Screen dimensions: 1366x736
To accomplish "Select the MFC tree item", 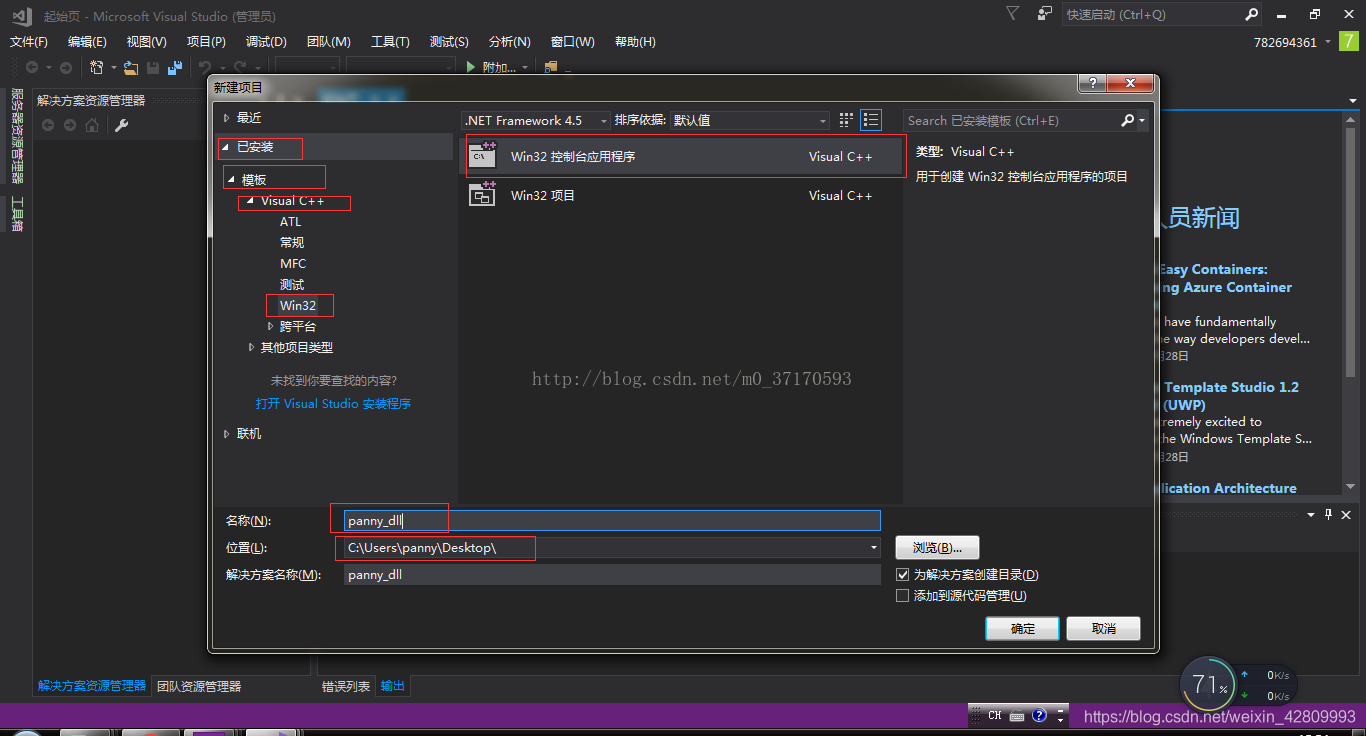I will pos(293,264).
